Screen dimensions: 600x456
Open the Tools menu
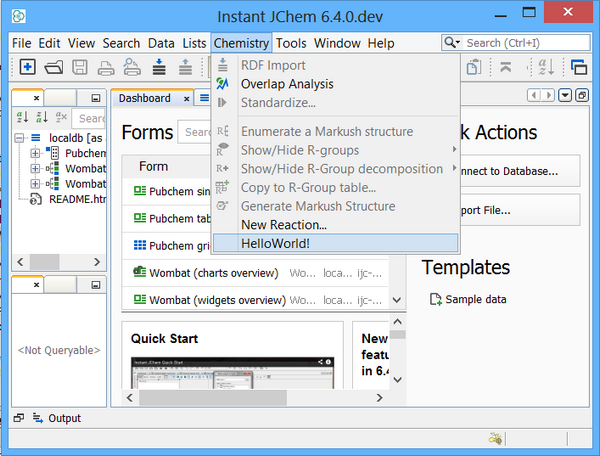point(291,43)
